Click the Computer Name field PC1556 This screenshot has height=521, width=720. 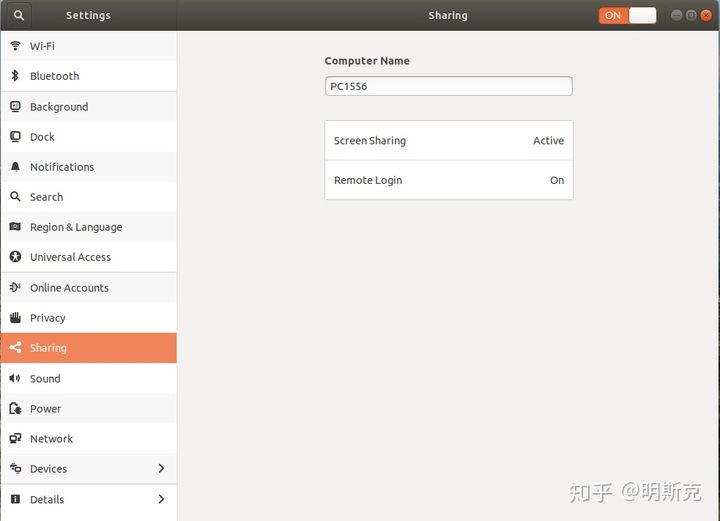point(449,86)
